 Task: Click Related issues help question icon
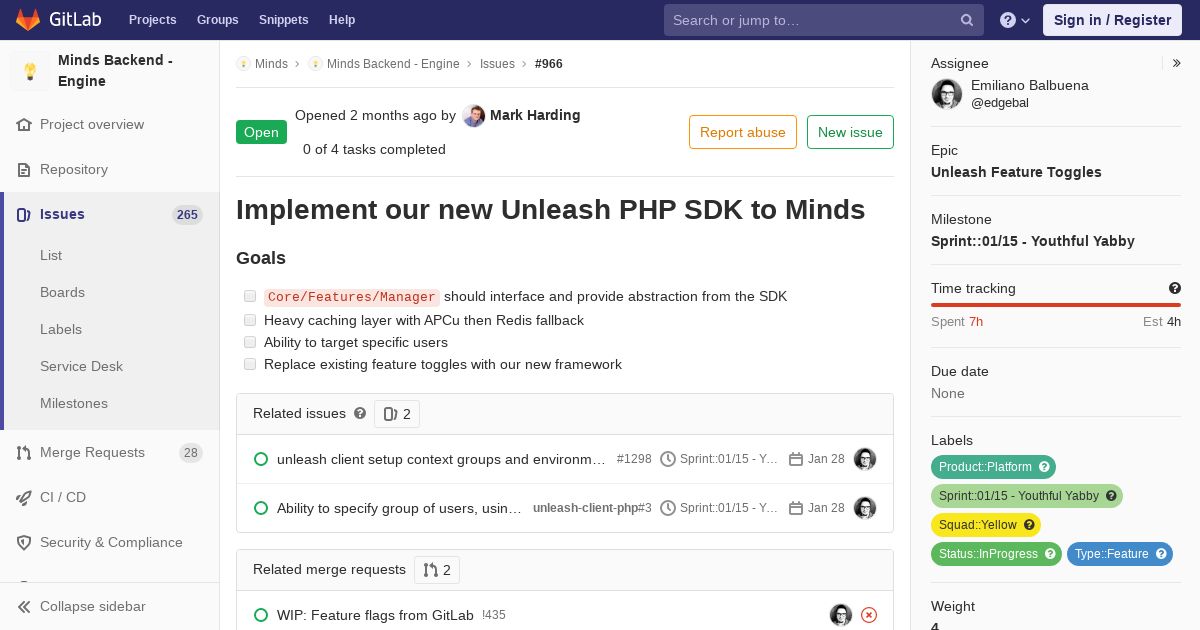click(x=360, y=413)
